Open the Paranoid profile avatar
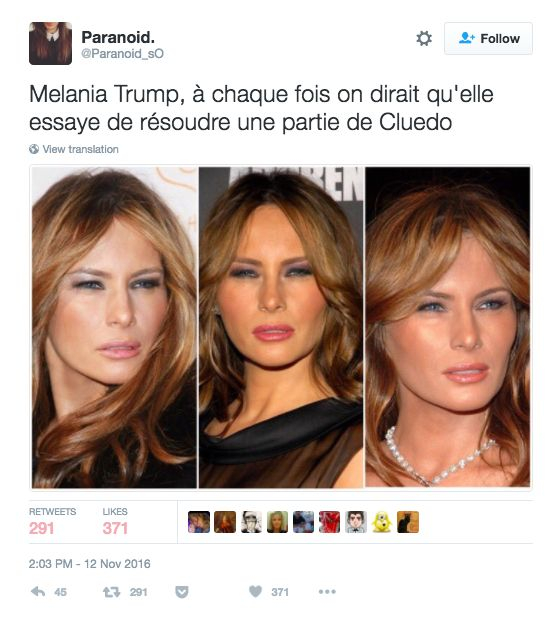Viewport: 558px width, 619px height. [51, 43]
